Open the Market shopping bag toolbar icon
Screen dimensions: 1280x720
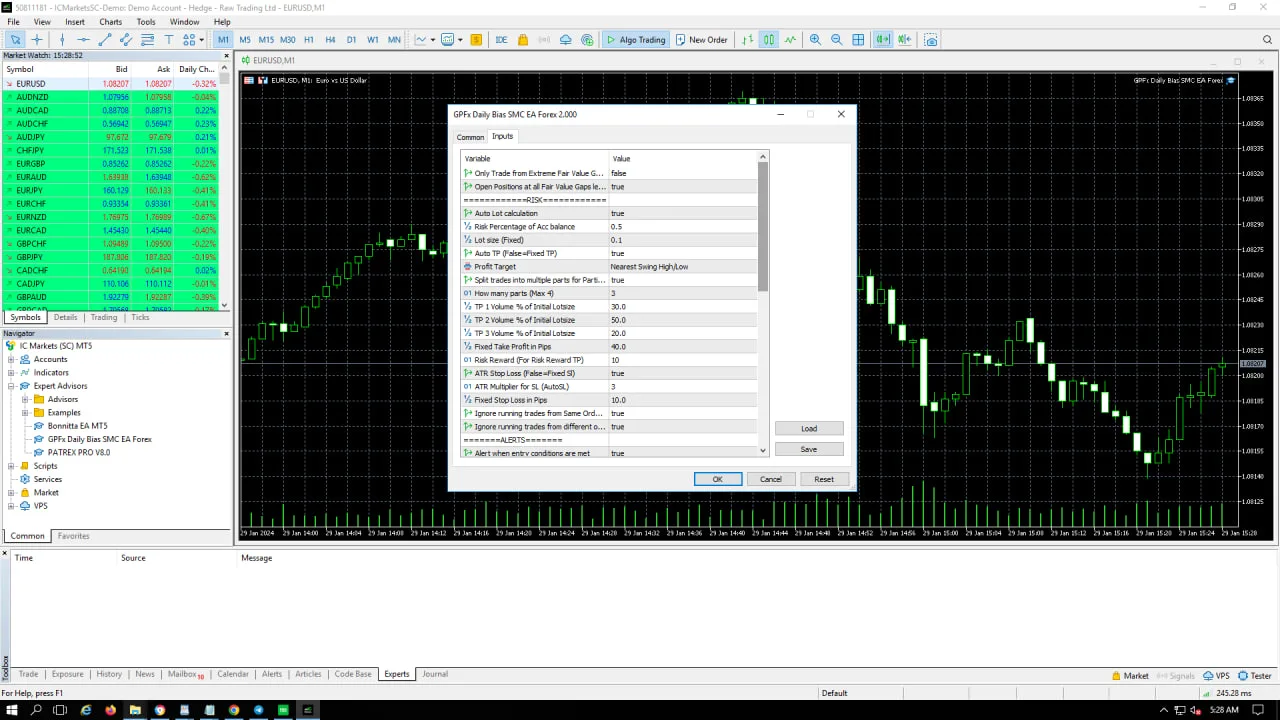coord(523,40)
